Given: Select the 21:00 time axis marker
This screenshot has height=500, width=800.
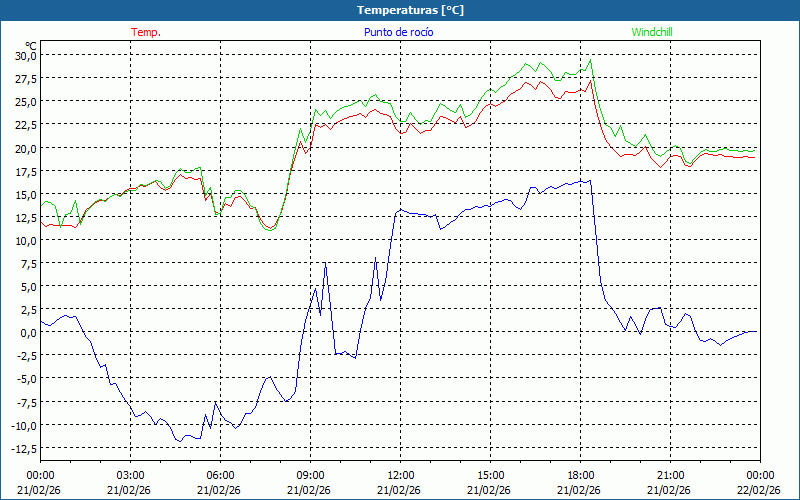Looking at the screenshot, I should pyautogui.click(x=670, y=475).
